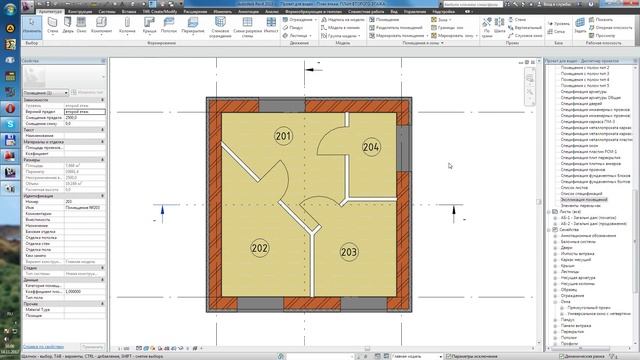Open the Зона dropdown

tap(450, 20)
